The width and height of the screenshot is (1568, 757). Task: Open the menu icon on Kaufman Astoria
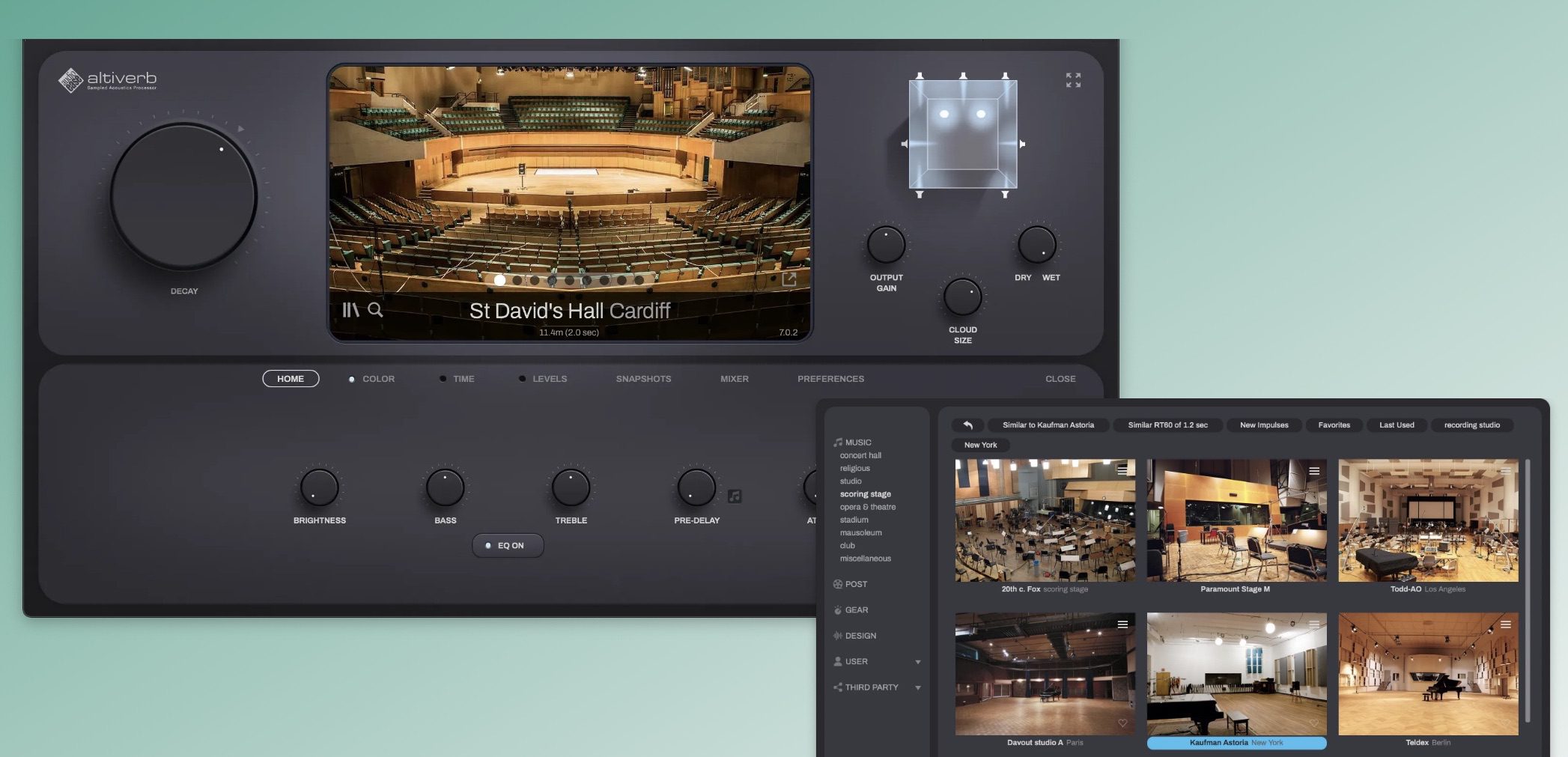[1314, 624]
